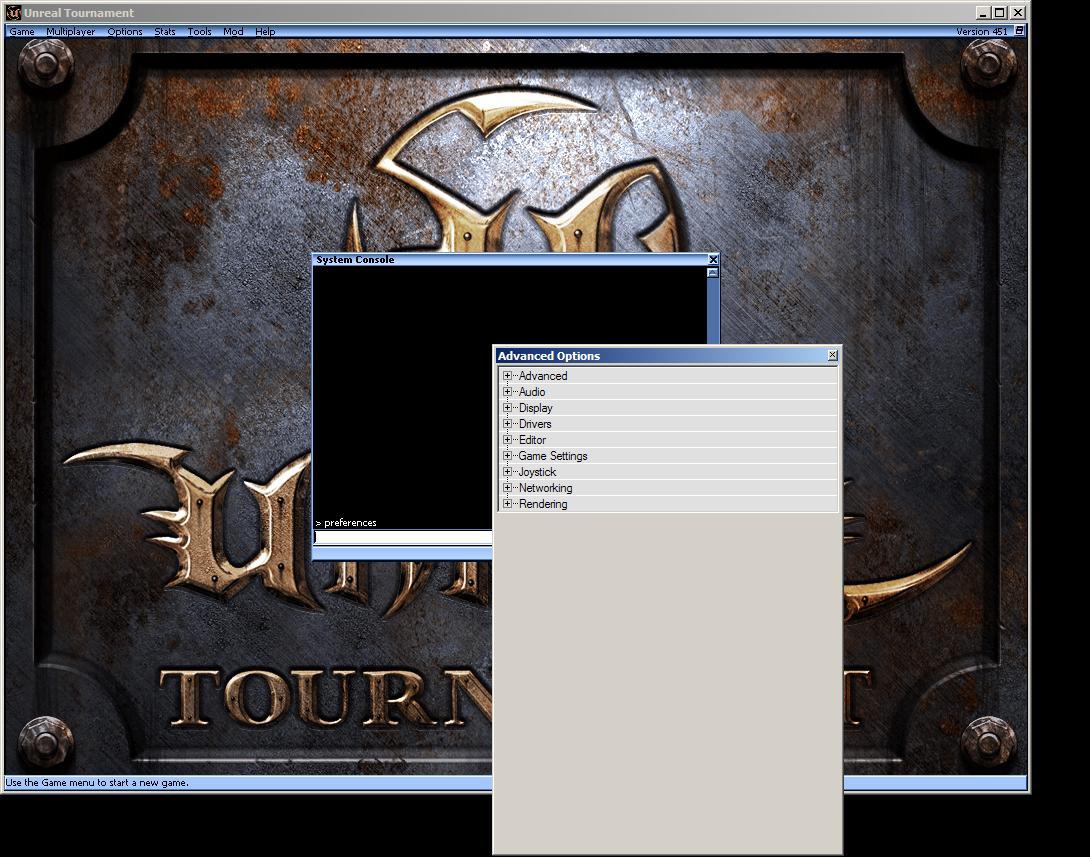Focus the System Console command input field
Image resolution: width=1090 pixels, height=857 pixels.
coord(403,537)
